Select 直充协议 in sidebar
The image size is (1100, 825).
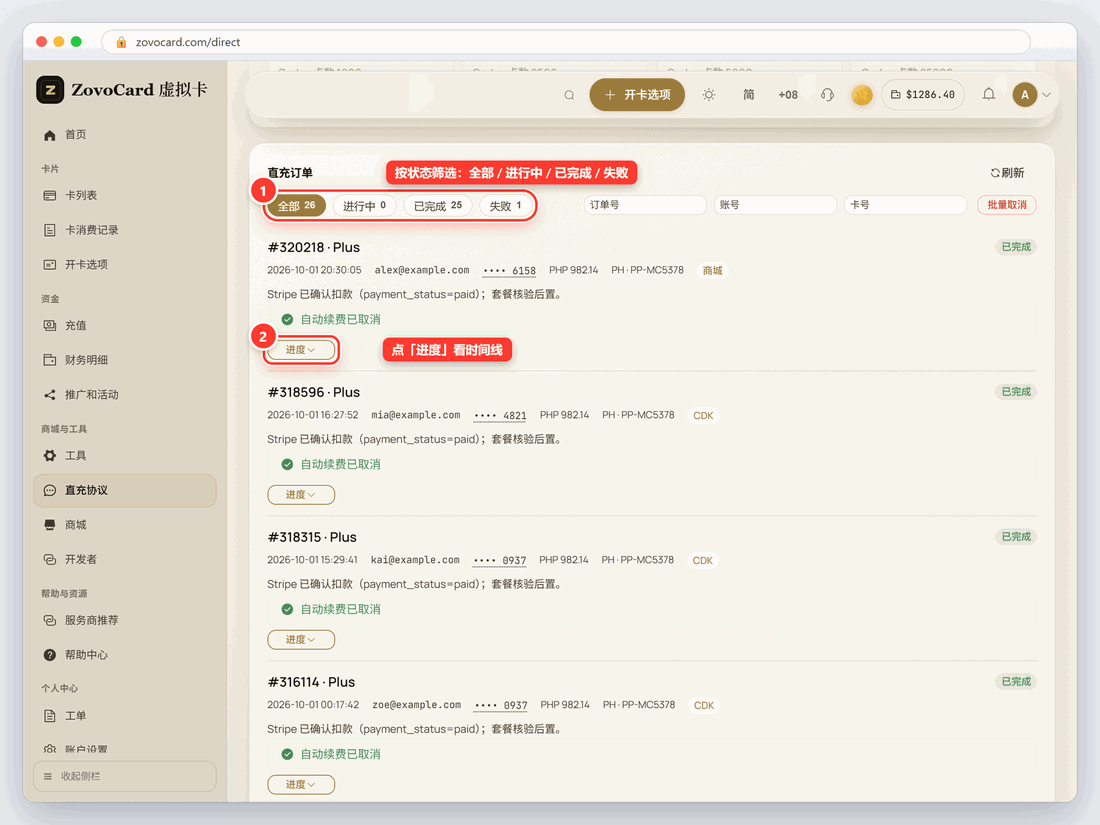point(124,490)
